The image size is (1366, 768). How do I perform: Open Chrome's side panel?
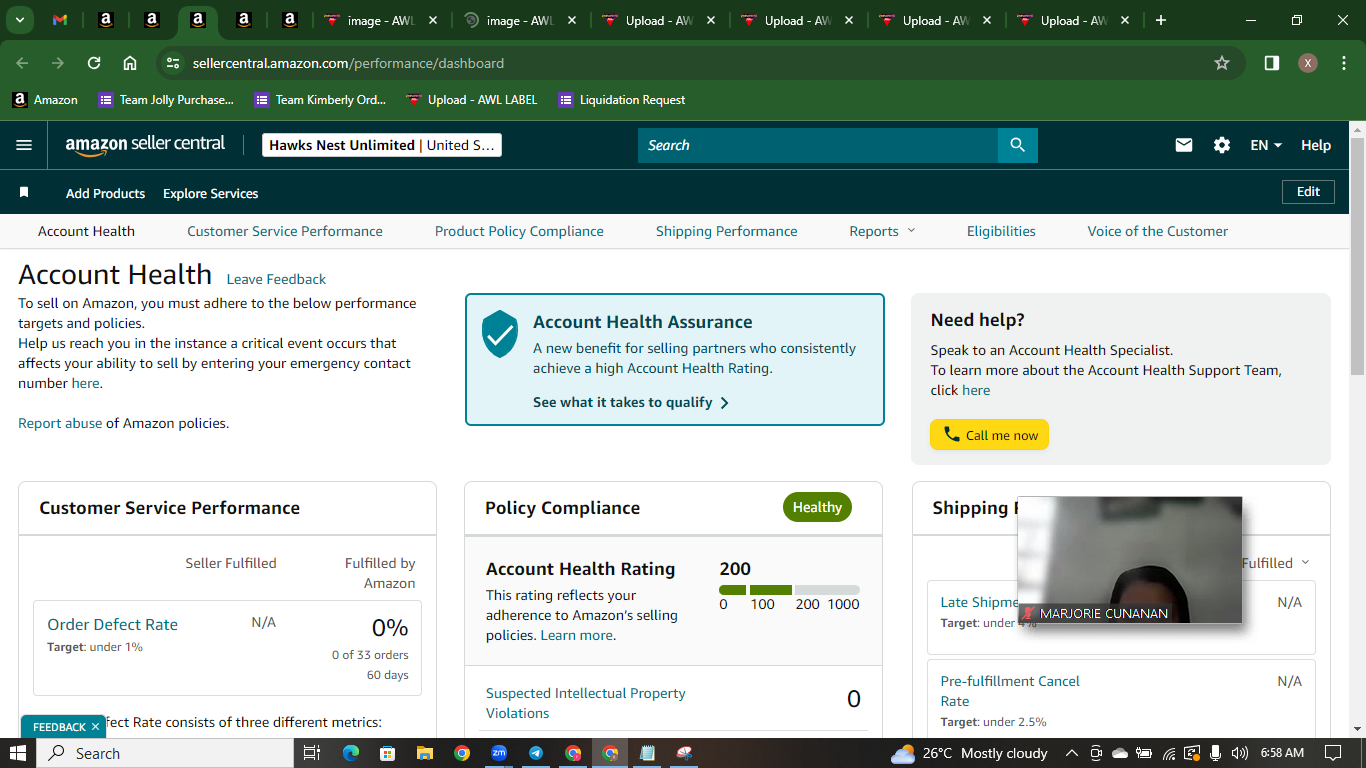[x=1272, y=63]
